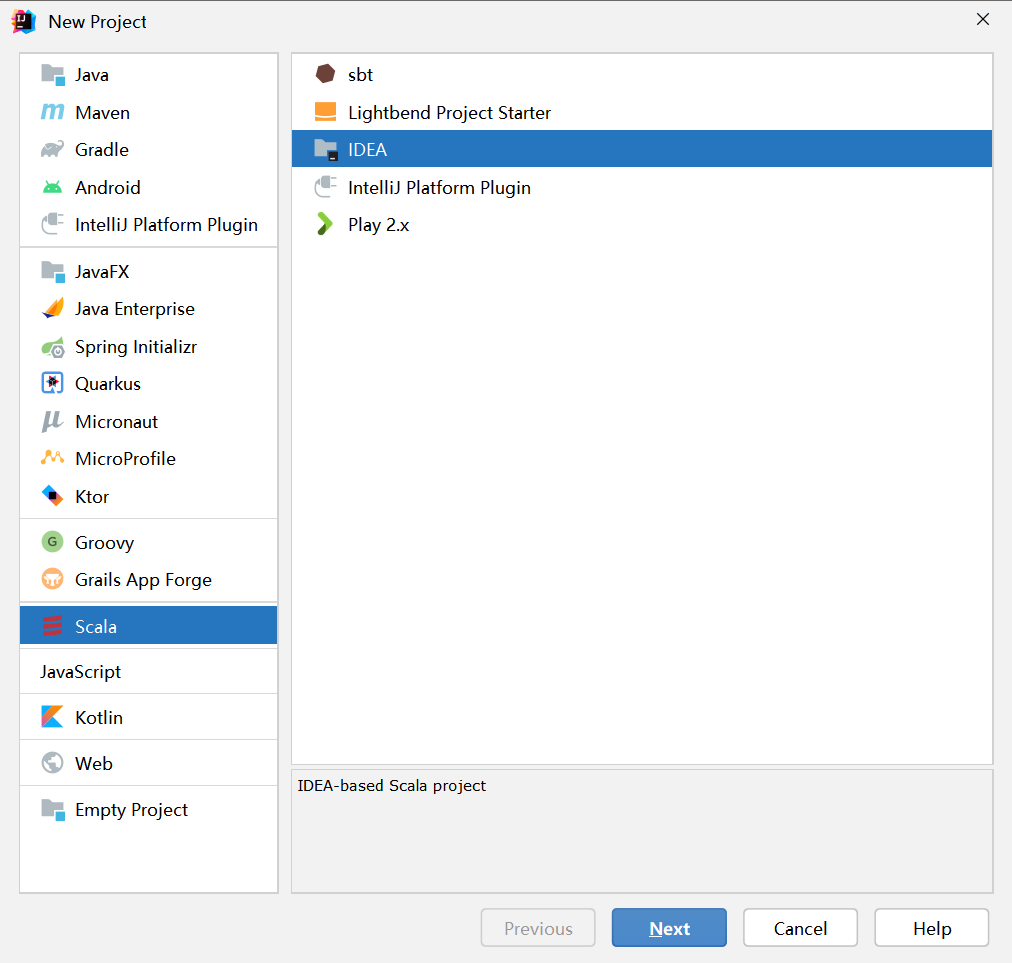
Task: Pick "IDEA" label in Scala options
Action: click(x=368, y=150)
